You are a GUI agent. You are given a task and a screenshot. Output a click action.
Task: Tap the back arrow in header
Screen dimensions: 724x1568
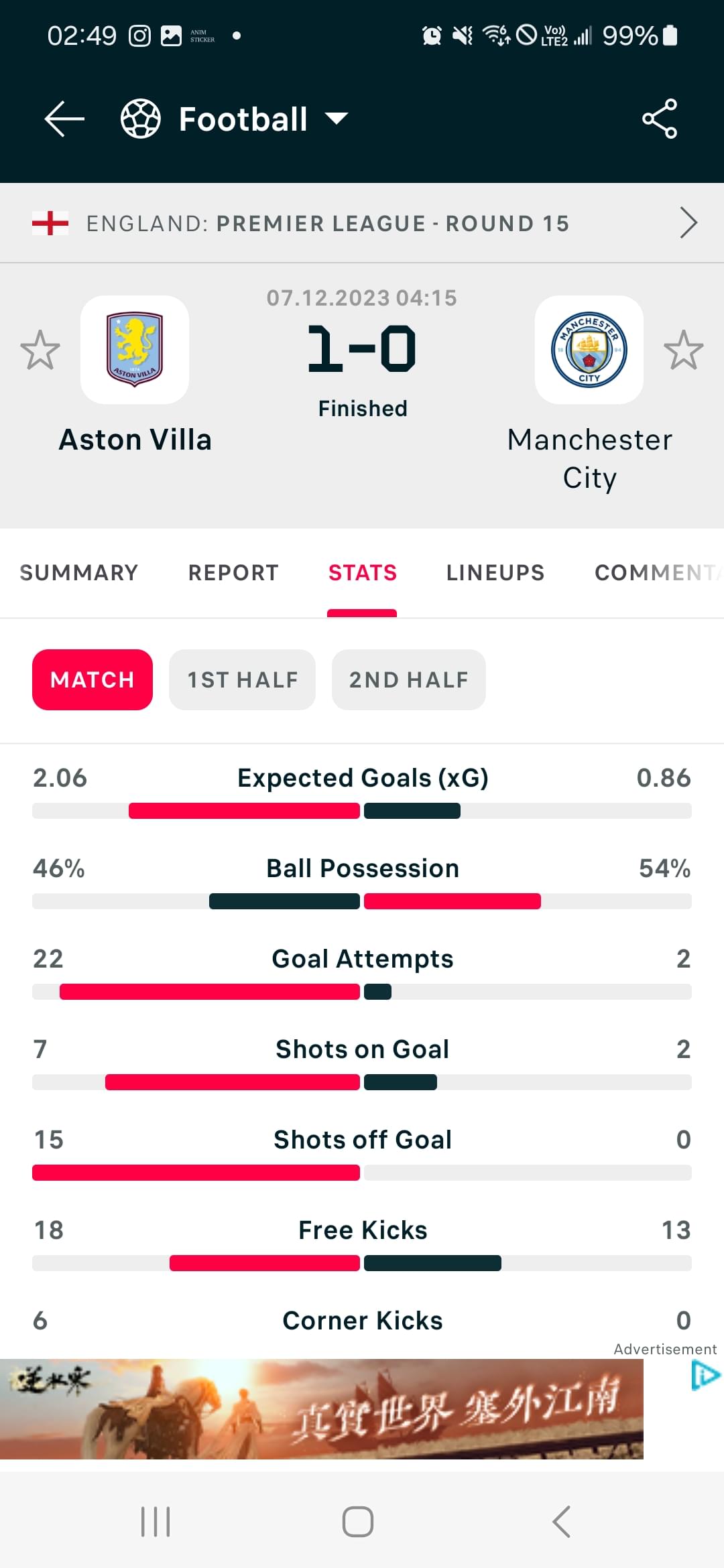coord(64,119)
